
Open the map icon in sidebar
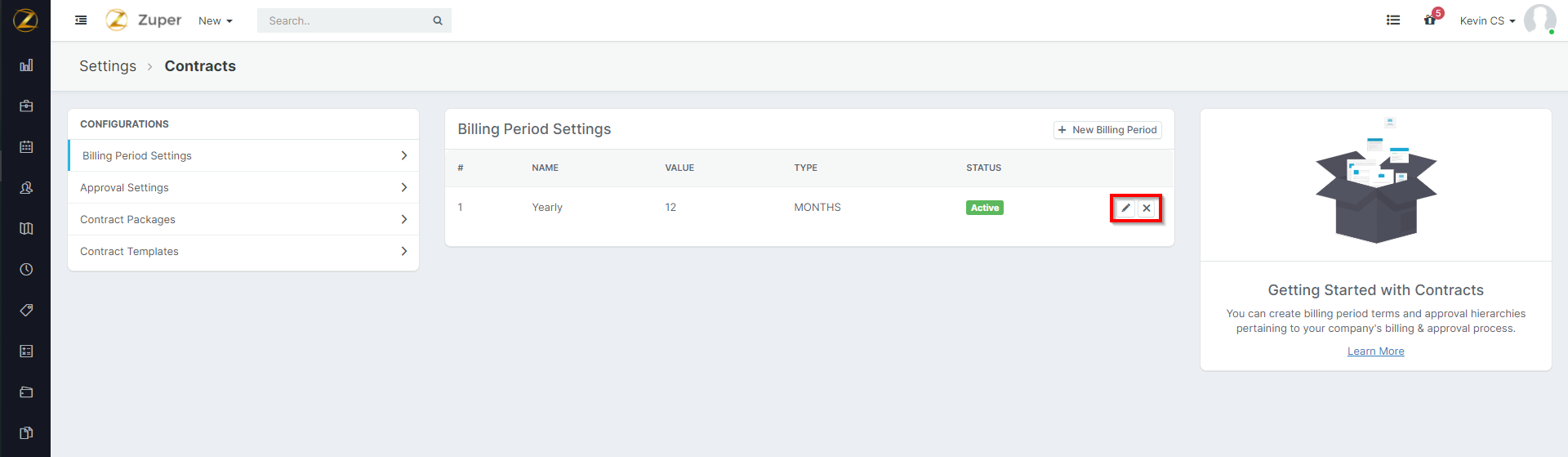pyautogui.click(x=26, y=229)
